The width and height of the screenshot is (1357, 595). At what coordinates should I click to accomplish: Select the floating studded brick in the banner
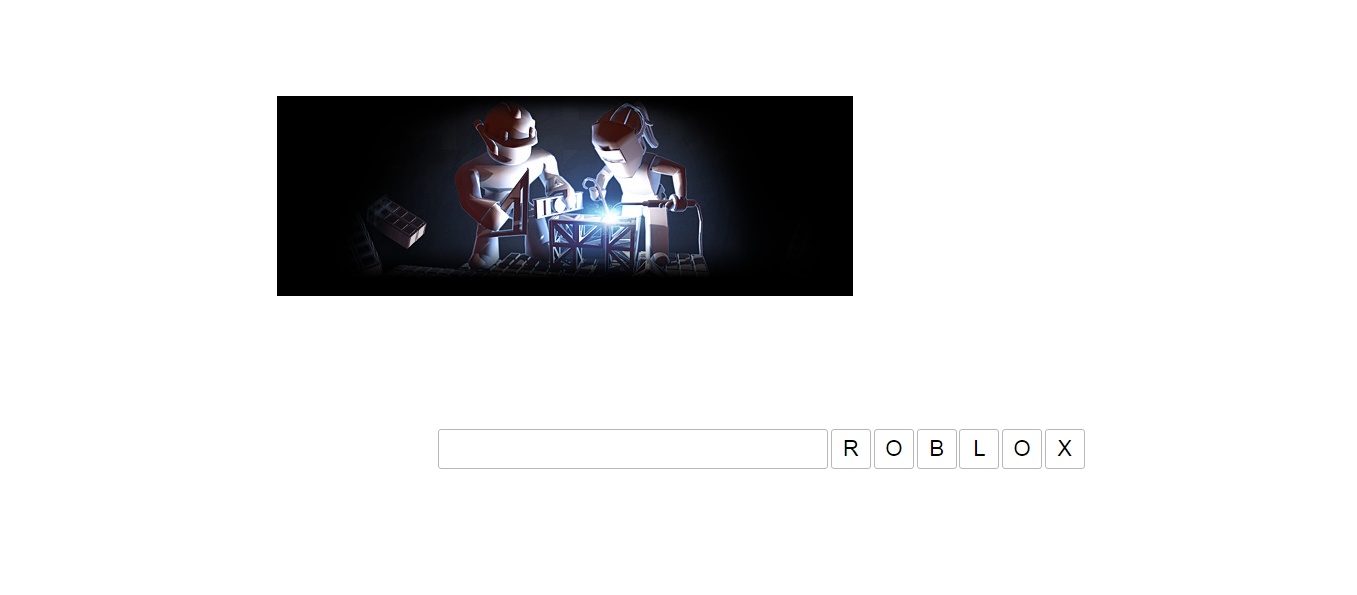click(x=395, y=220)
